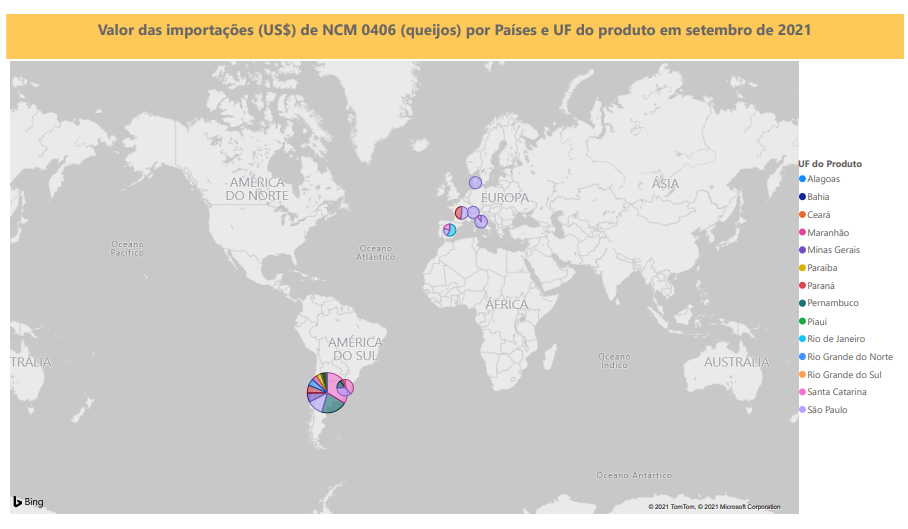Click the chart title banner

[x=455, y=36]
